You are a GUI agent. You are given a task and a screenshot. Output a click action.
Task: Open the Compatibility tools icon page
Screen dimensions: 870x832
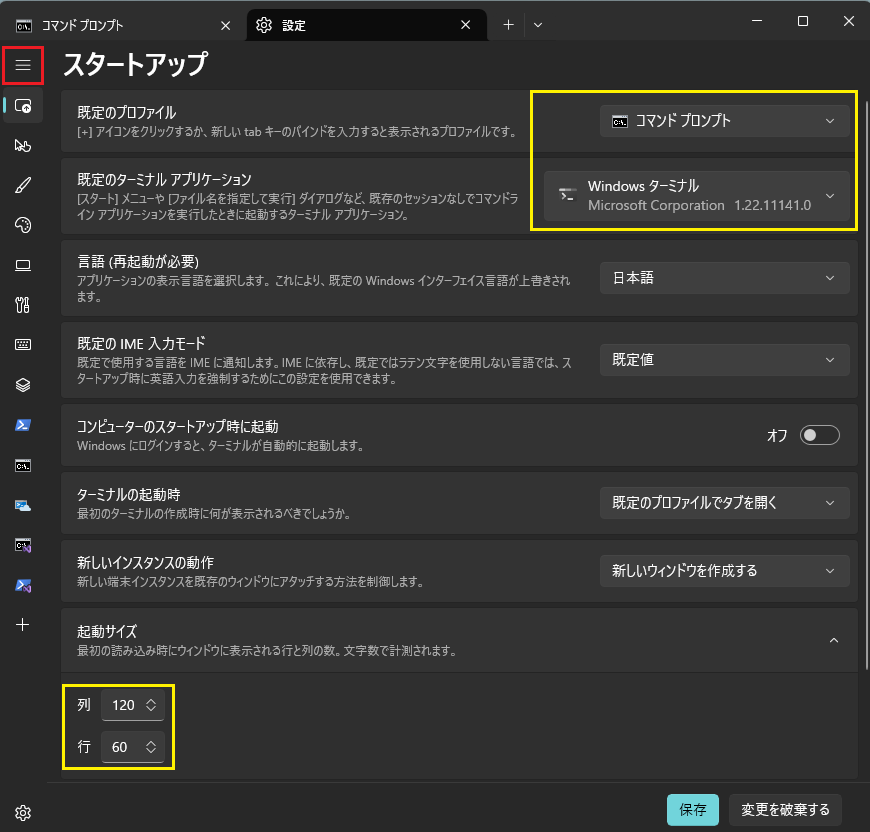23,305
